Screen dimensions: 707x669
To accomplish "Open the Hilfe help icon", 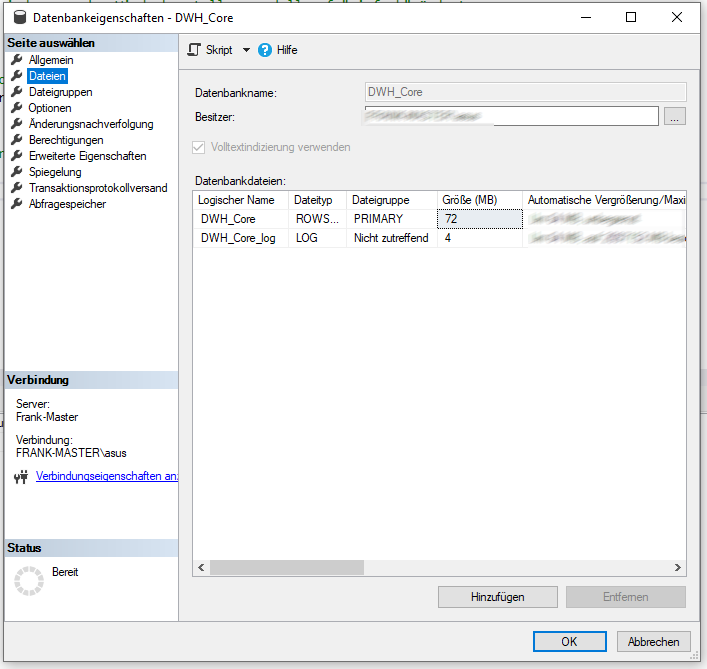I will (x=265, y=50).
